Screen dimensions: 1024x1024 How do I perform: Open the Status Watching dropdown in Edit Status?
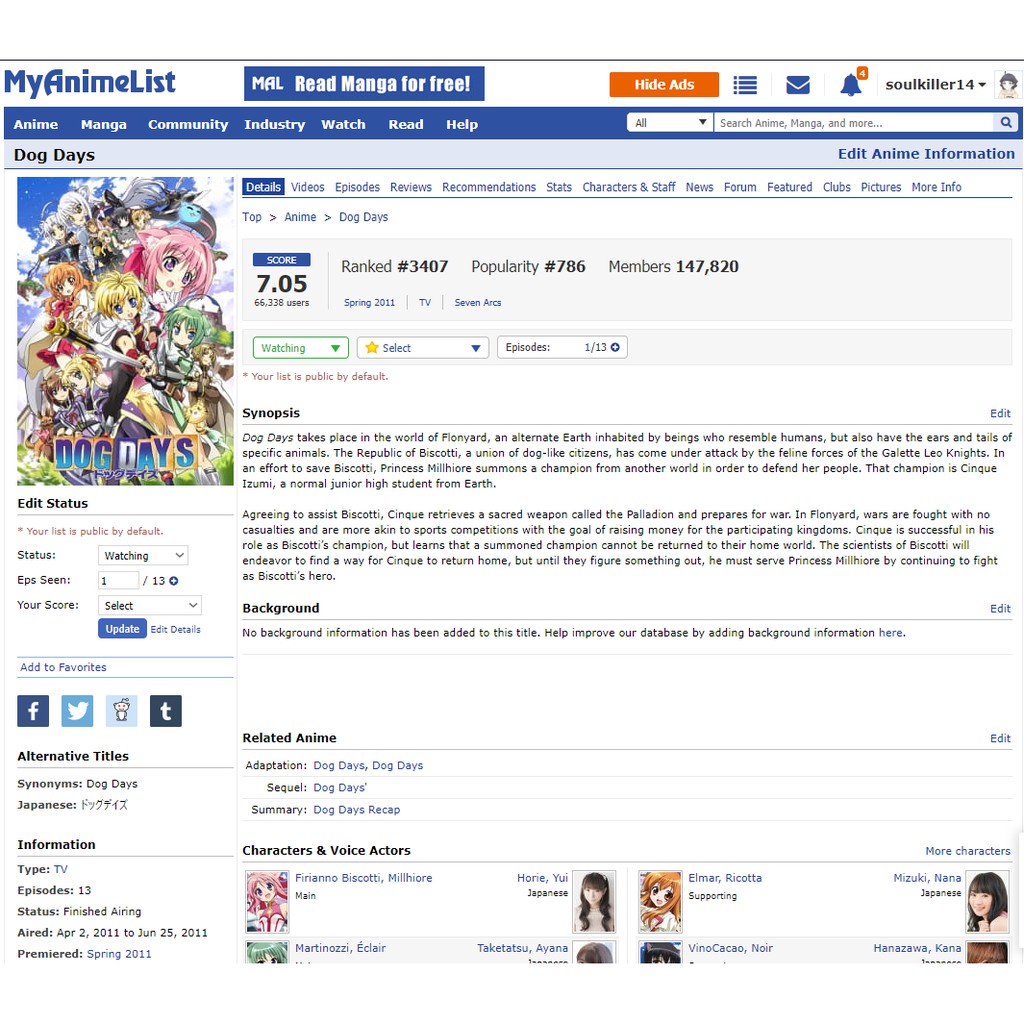point(143,556)
